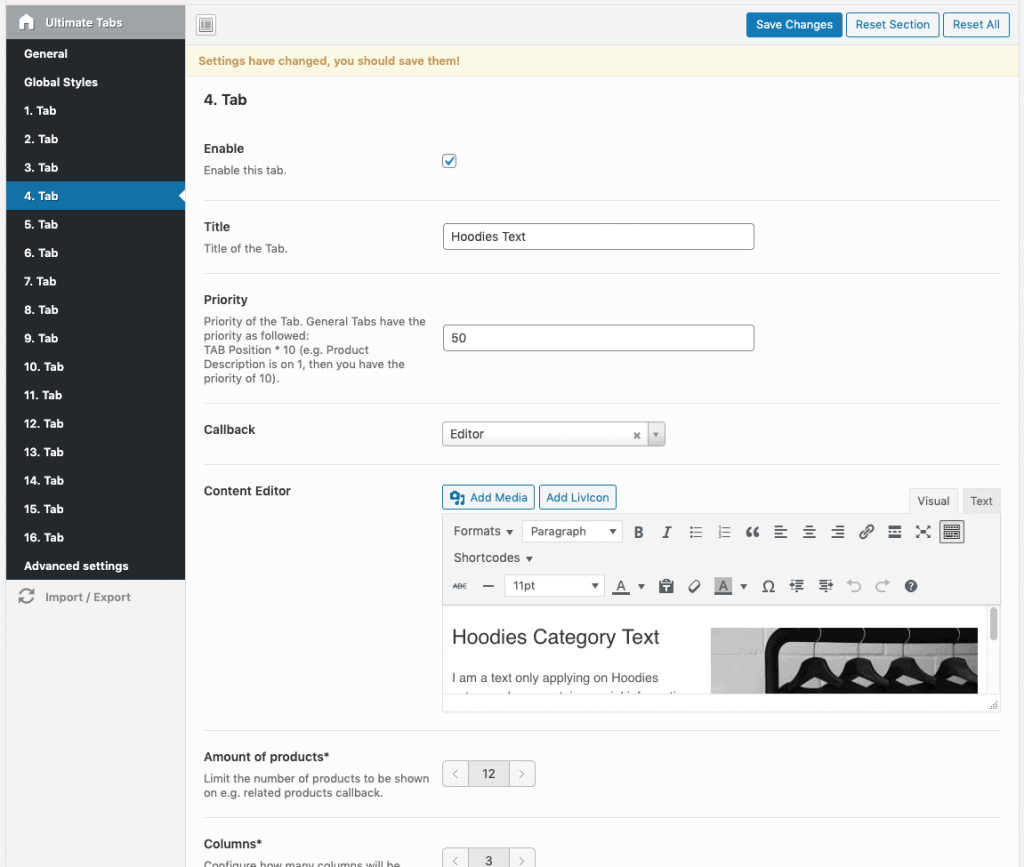The image size is (1024, 867).
Task: Open keyboard shortcuts help icon
Action: point(911,586)
